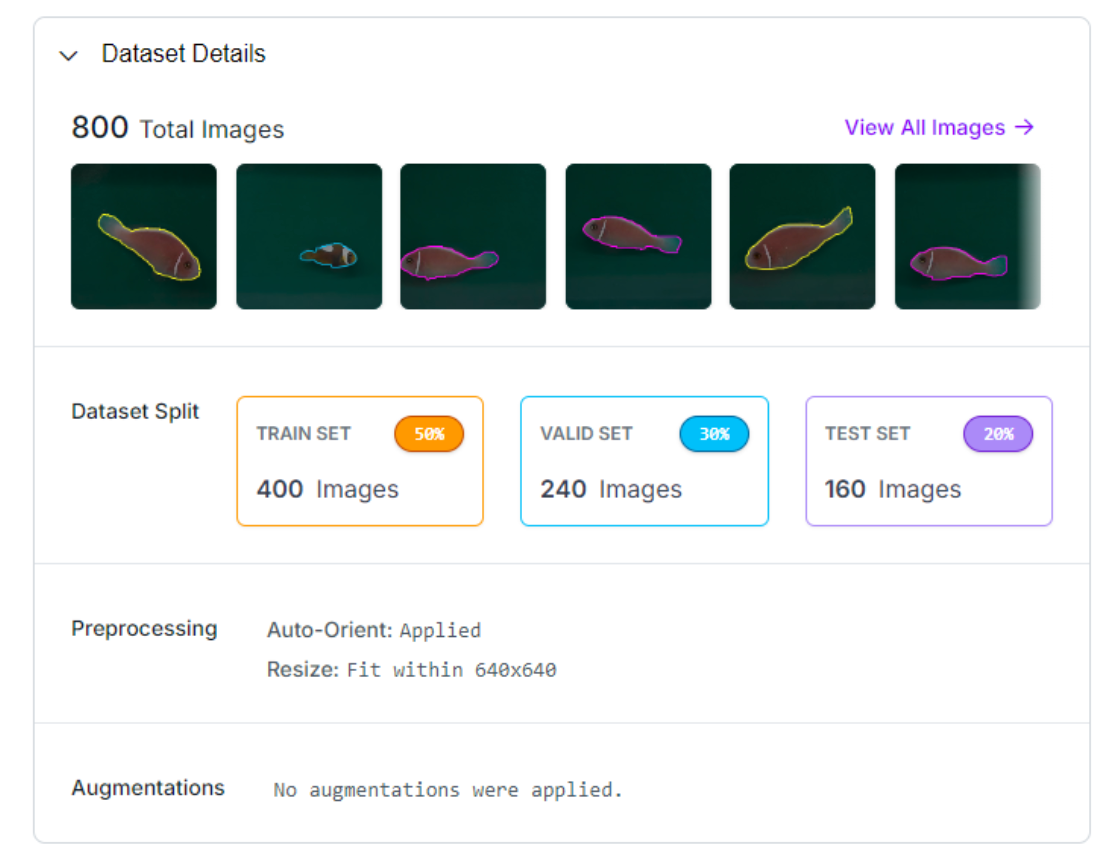Click the 800 Total Images count

[x=177, y=129]
